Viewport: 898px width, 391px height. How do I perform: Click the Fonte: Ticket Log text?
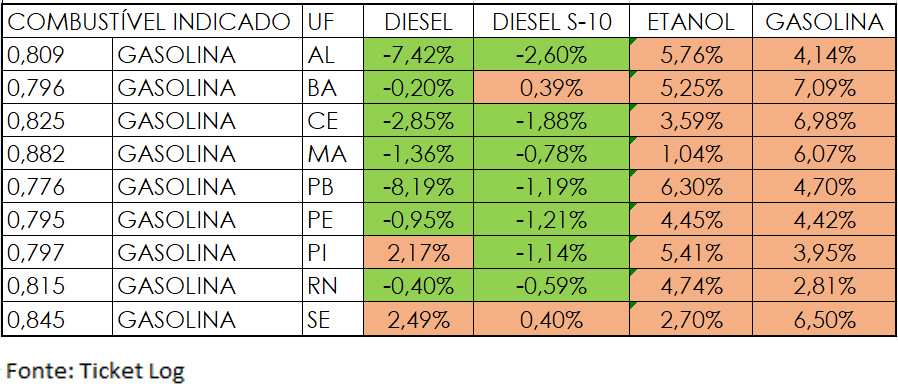pos(96,372)
